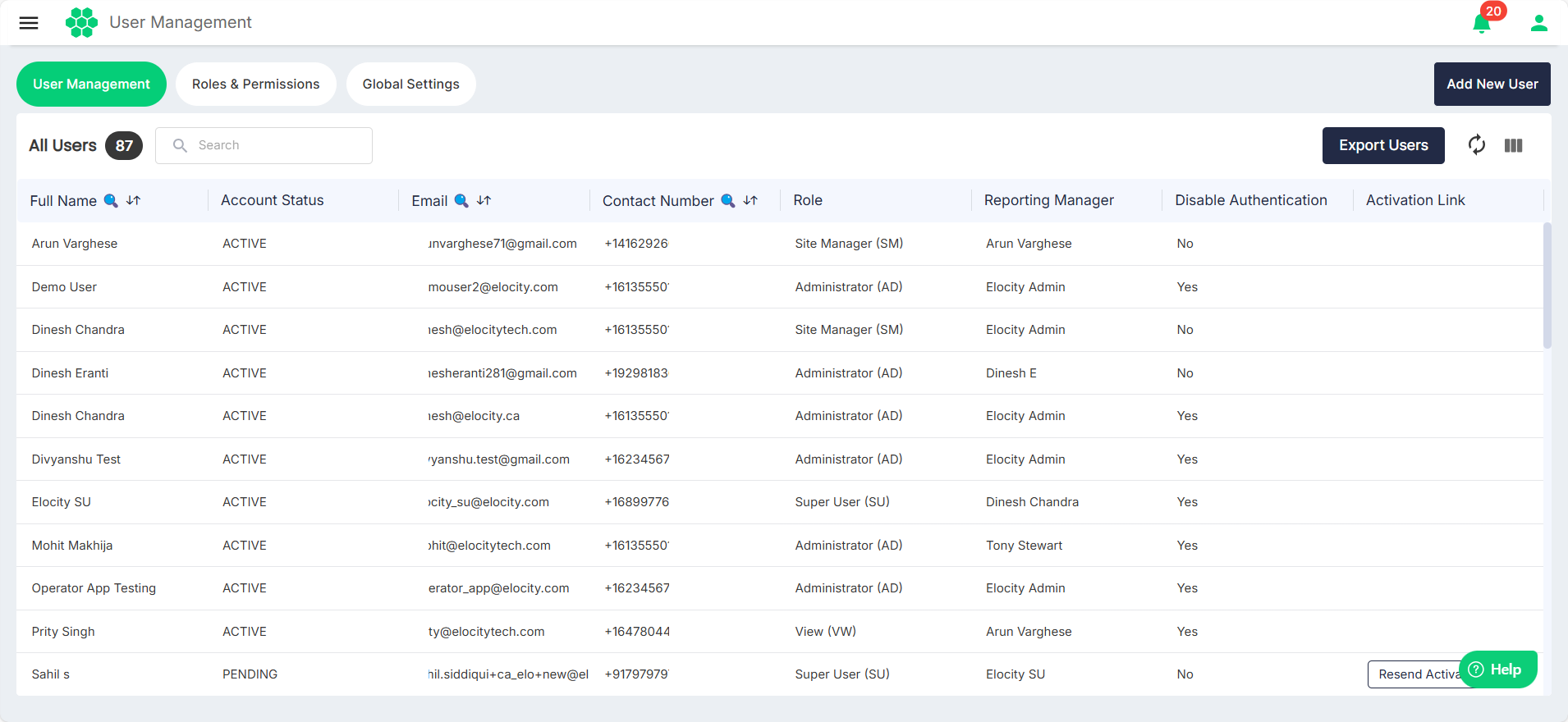This screenshot has height=722, width=1568.
Task: Open the user profile icon
Action: tap(1539, 23)
